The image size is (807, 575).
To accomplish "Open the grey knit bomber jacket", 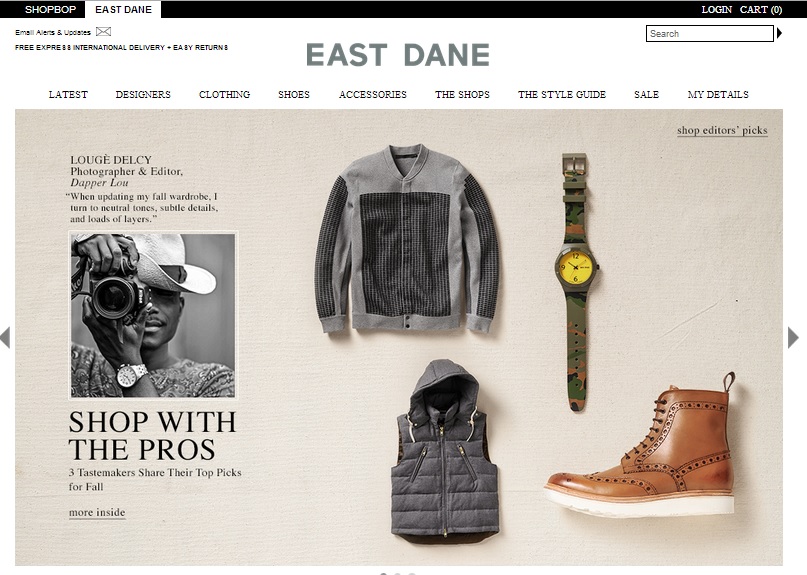I will pyautogui.click(x=407, y=239).
